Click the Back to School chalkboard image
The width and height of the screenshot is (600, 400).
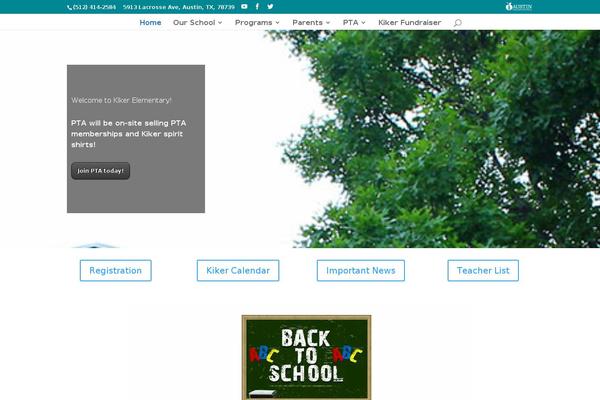coord(307,358)
